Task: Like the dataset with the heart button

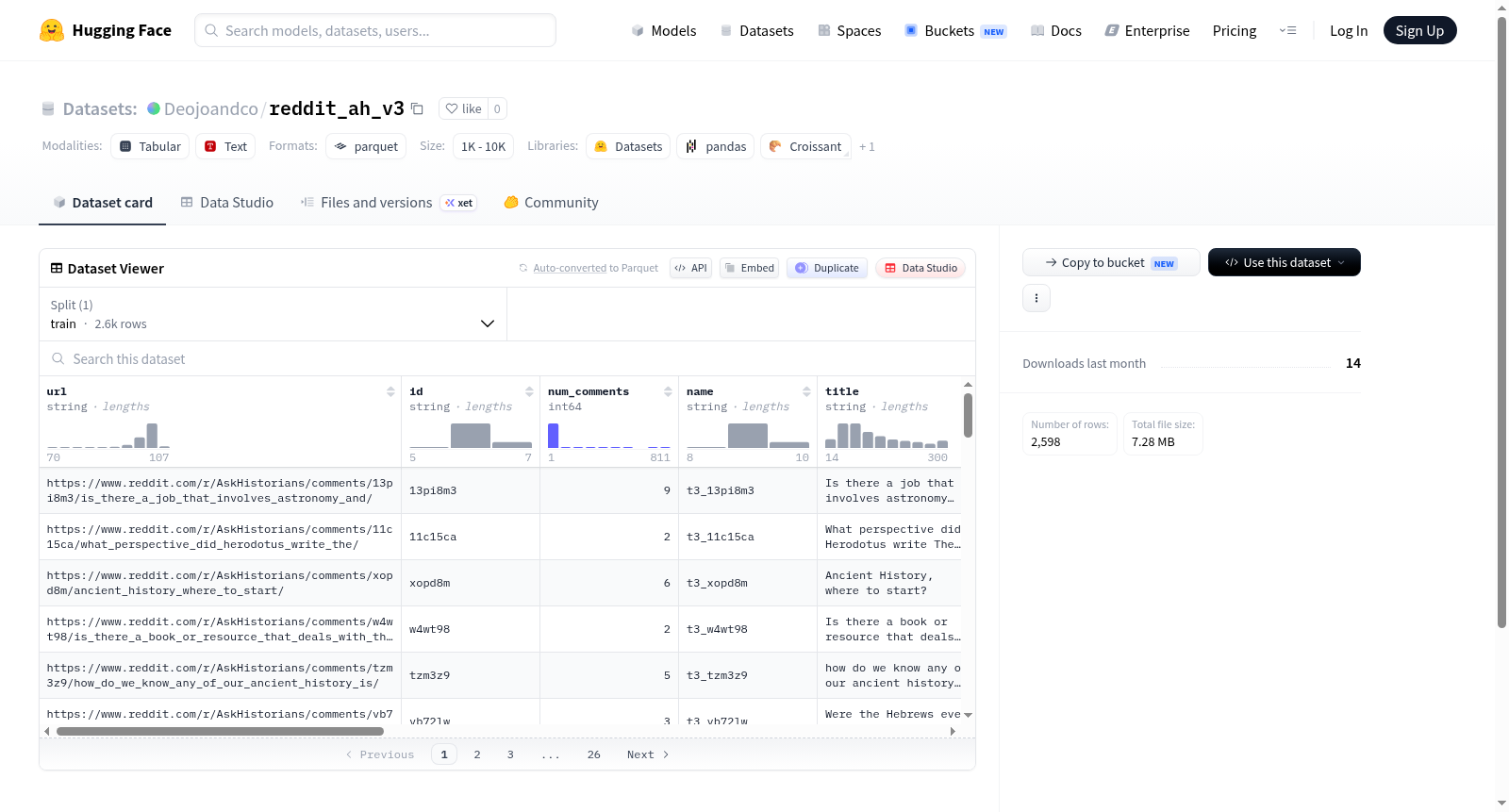Action: (463, 108)
